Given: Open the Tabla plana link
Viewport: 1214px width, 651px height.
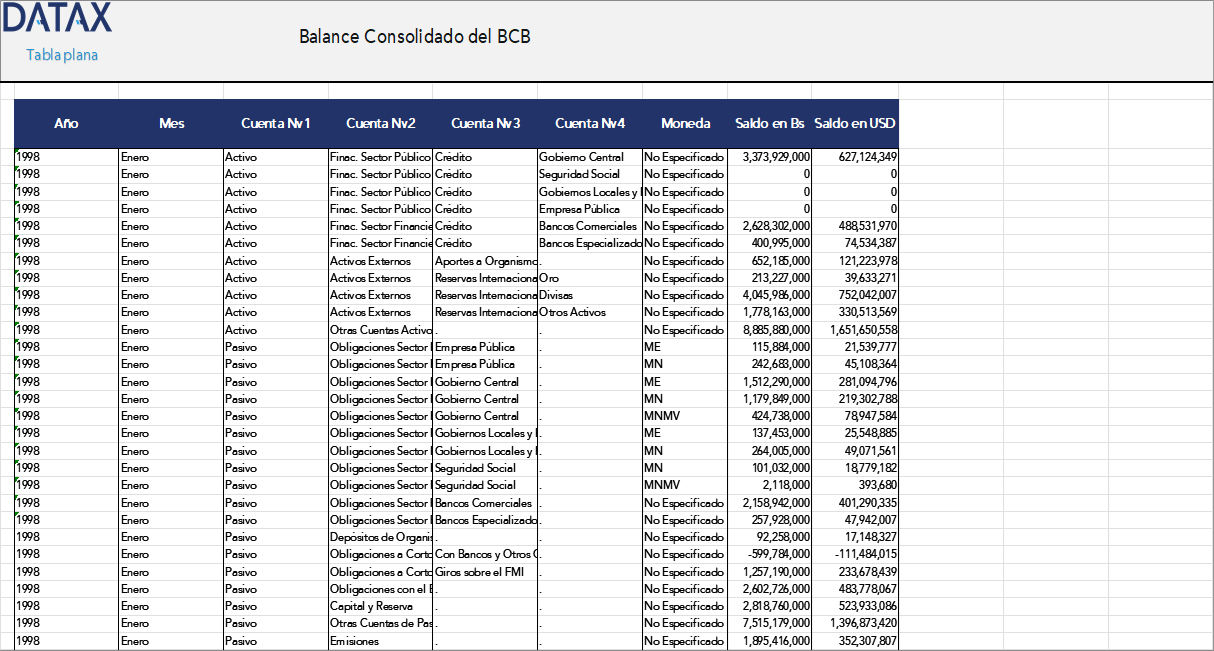Looking at the screenshot, I should tap(60, 56).
